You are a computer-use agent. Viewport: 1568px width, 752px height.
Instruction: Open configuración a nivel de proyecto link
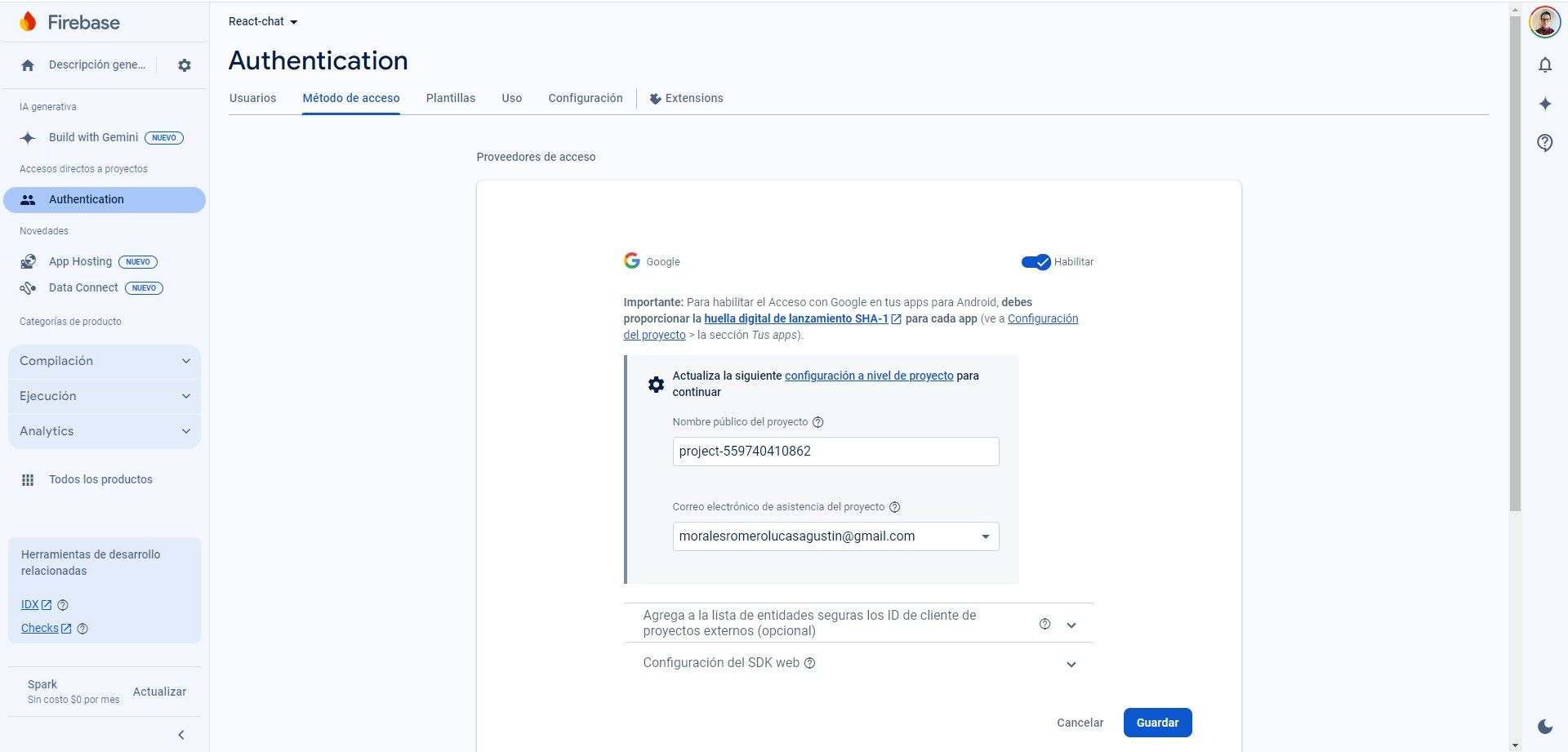pyautogui.click(x=869, y=376)
